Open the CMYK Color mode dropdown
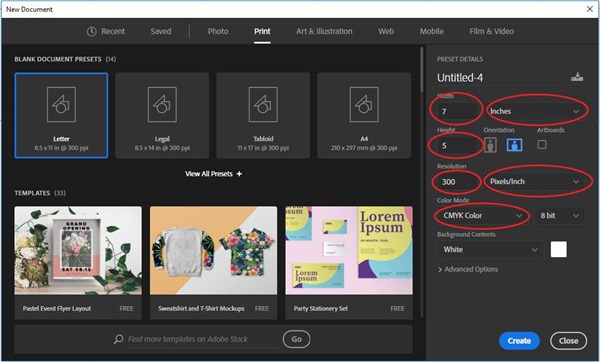The width and height of the screenshot is (600, 362). [482, 215]
